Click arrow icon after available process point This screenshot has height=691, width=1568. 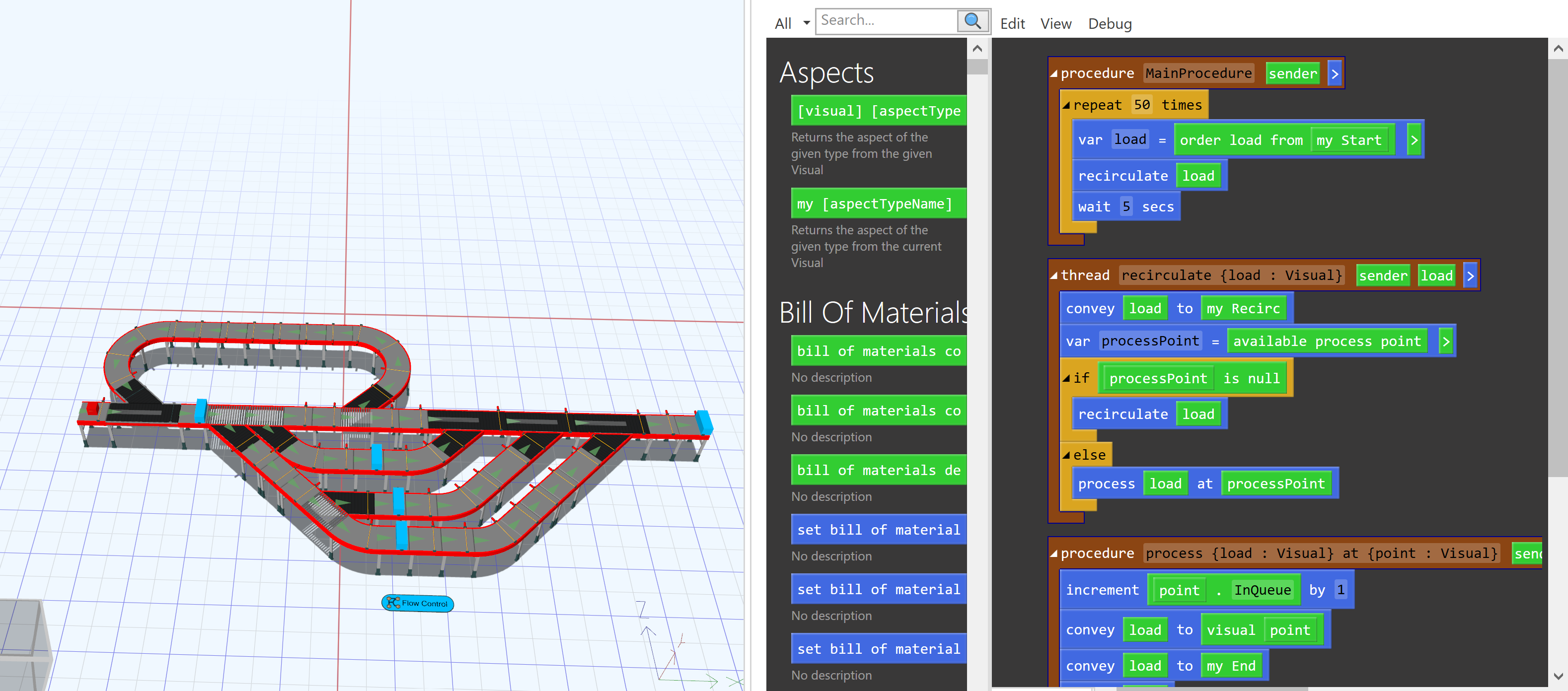pos(1445,341)
